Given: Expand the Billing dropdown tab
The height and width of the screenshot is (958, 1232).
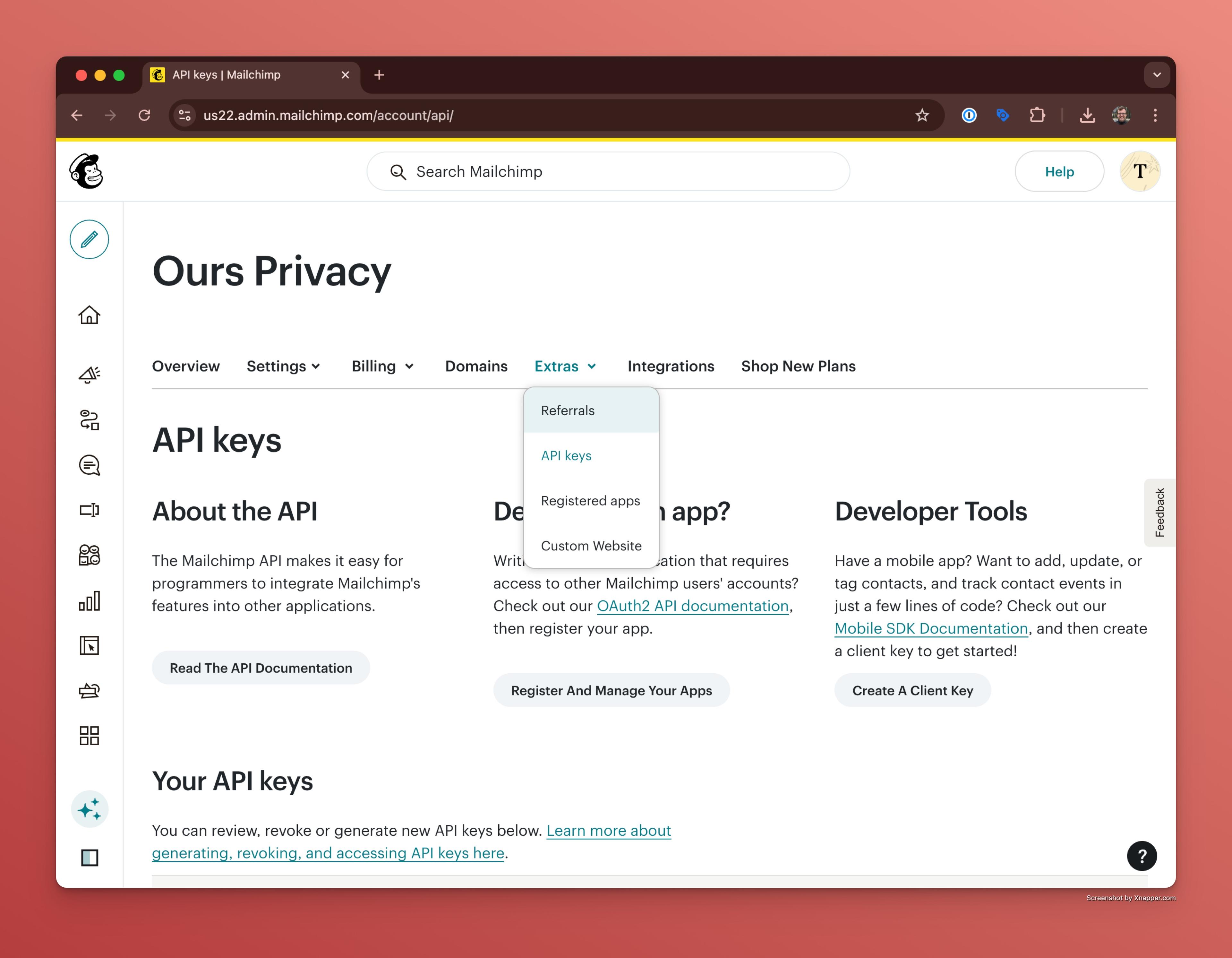Looking at the screenshot, I should (382, 366).
